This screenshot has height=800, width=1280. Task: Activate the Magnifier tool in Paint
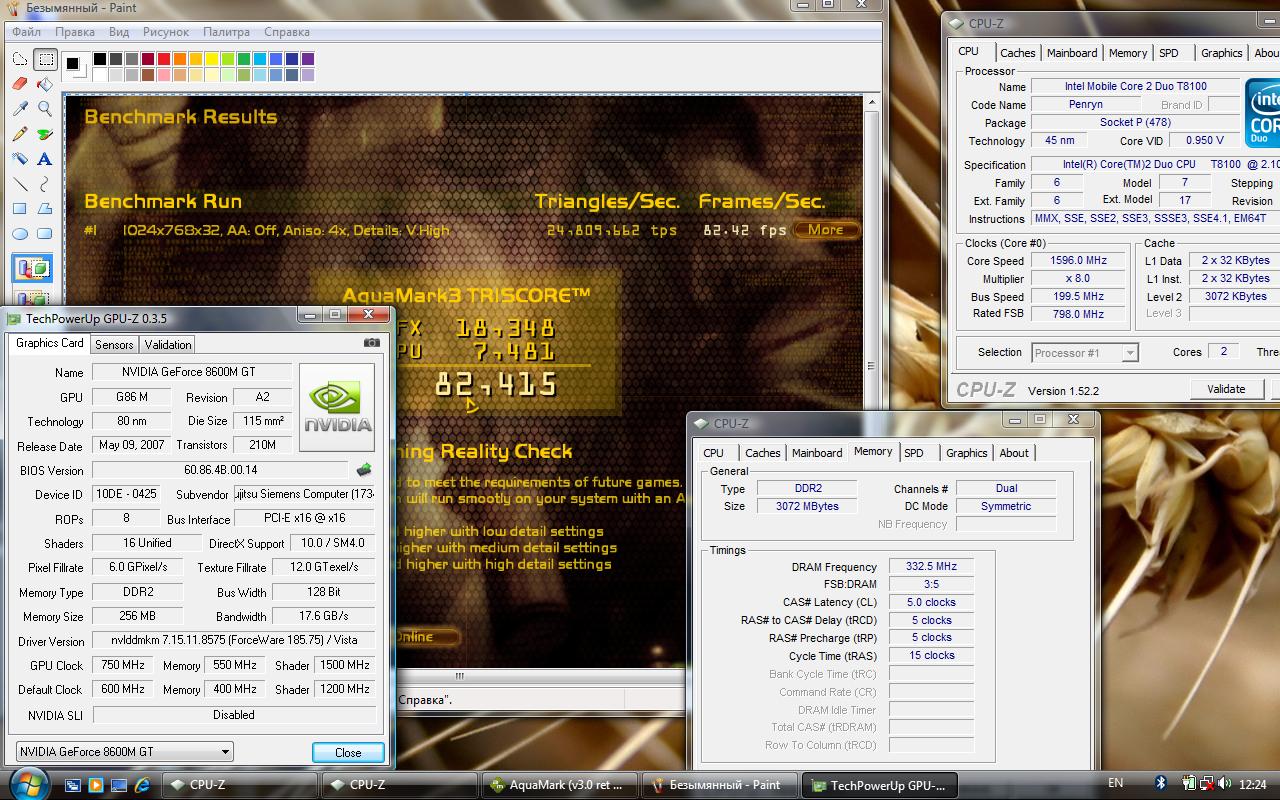coord(45,109)
